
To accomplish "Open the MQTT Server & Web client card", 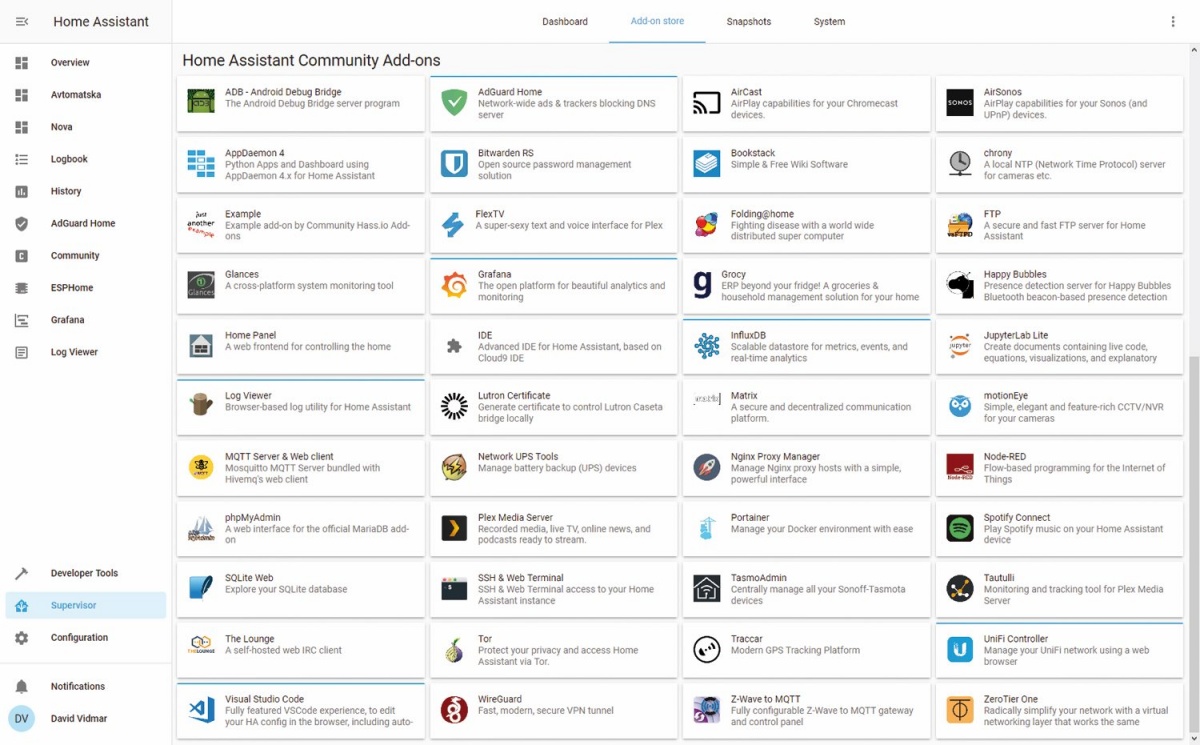I will tap(300, 467).
